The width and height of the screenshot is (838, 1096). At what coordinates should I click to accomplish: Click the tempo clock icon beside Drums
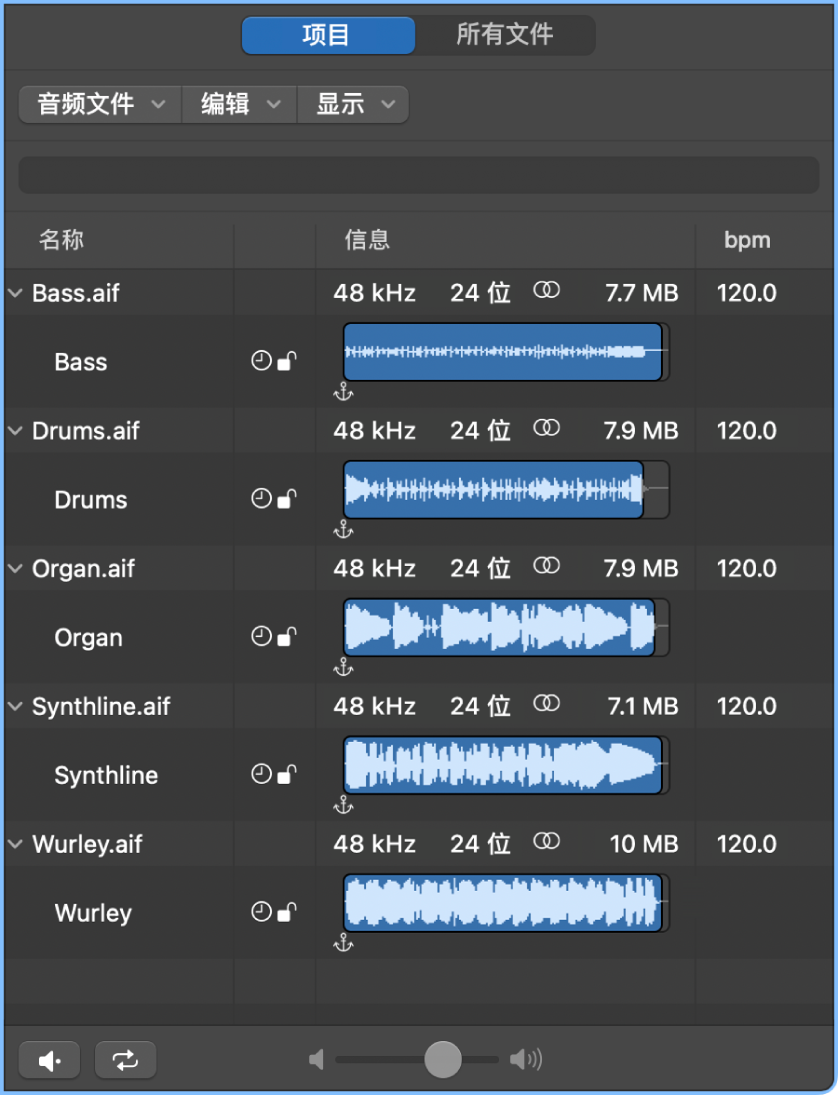click(261, 499)
